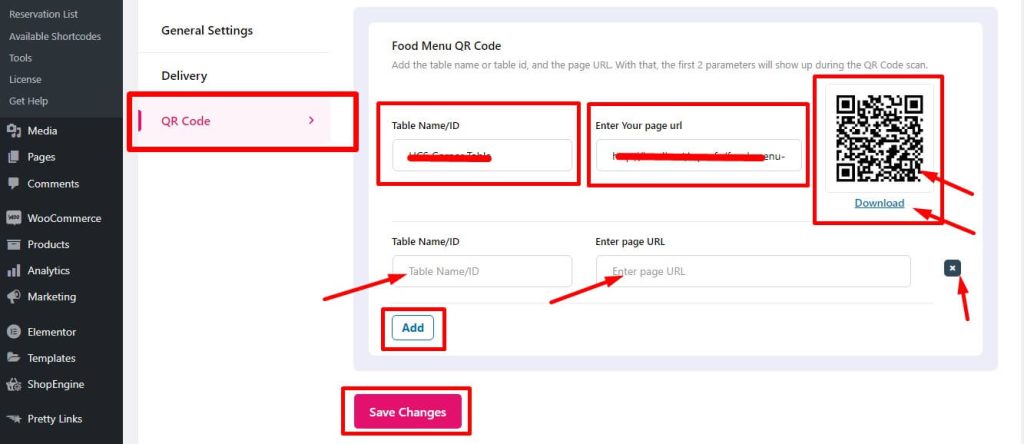Click the Media icon in sidebar
The height and width of the screenshot is (444, 1024).
(14, 131)
